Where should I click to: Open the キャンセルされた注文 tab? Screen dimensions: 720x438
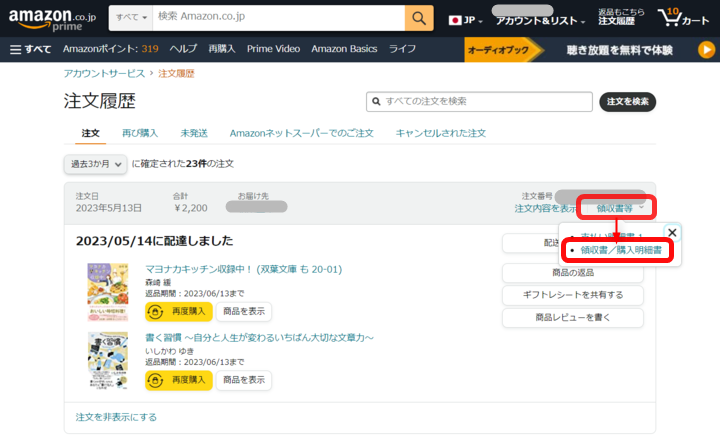[440, 133]
